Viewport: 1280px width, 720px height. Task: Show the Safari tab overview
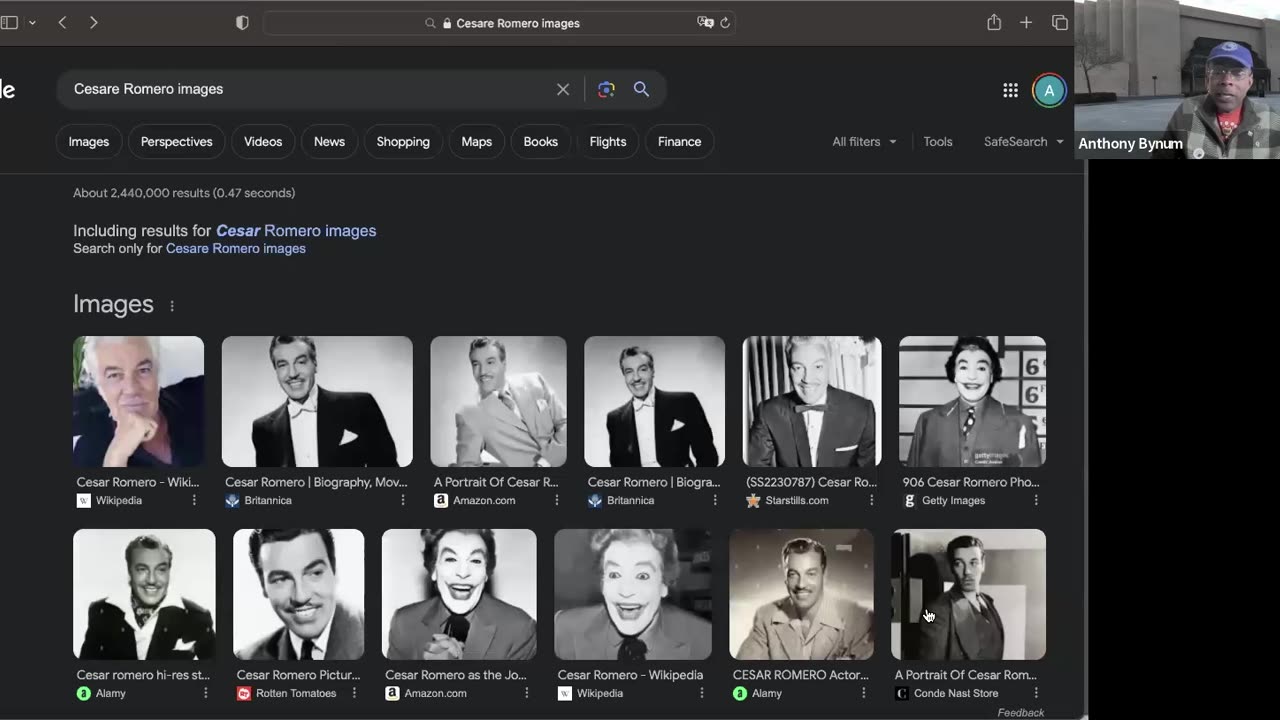pos(1059,22)
